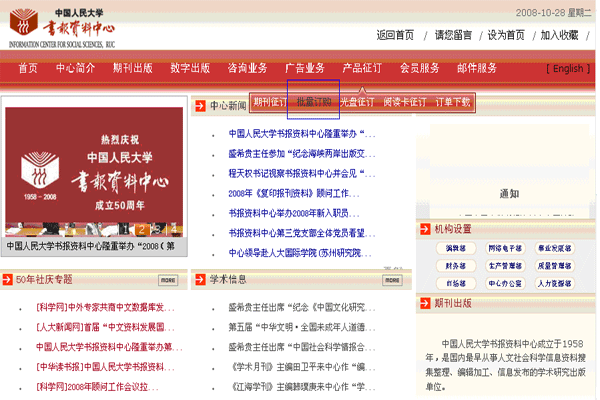Open the 网络电子部 department button
The image size is (600, 400).
pyautogui.click(x=505, y=248)
